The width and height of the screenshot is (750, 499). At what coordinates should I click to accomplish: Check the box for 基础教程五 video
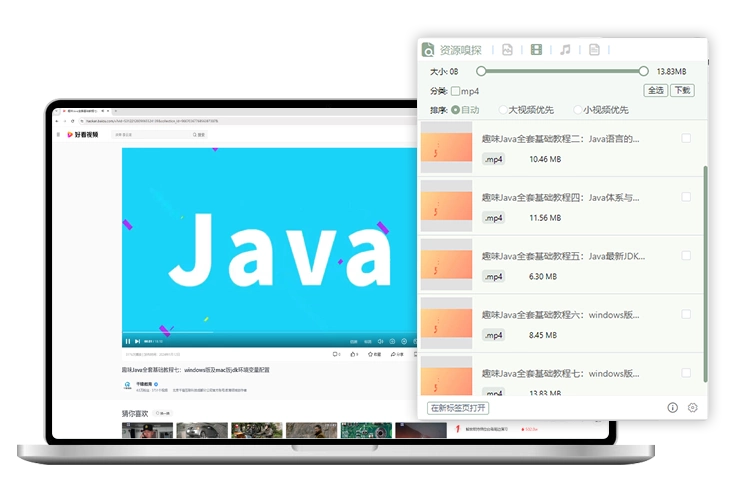click(686, 255)
